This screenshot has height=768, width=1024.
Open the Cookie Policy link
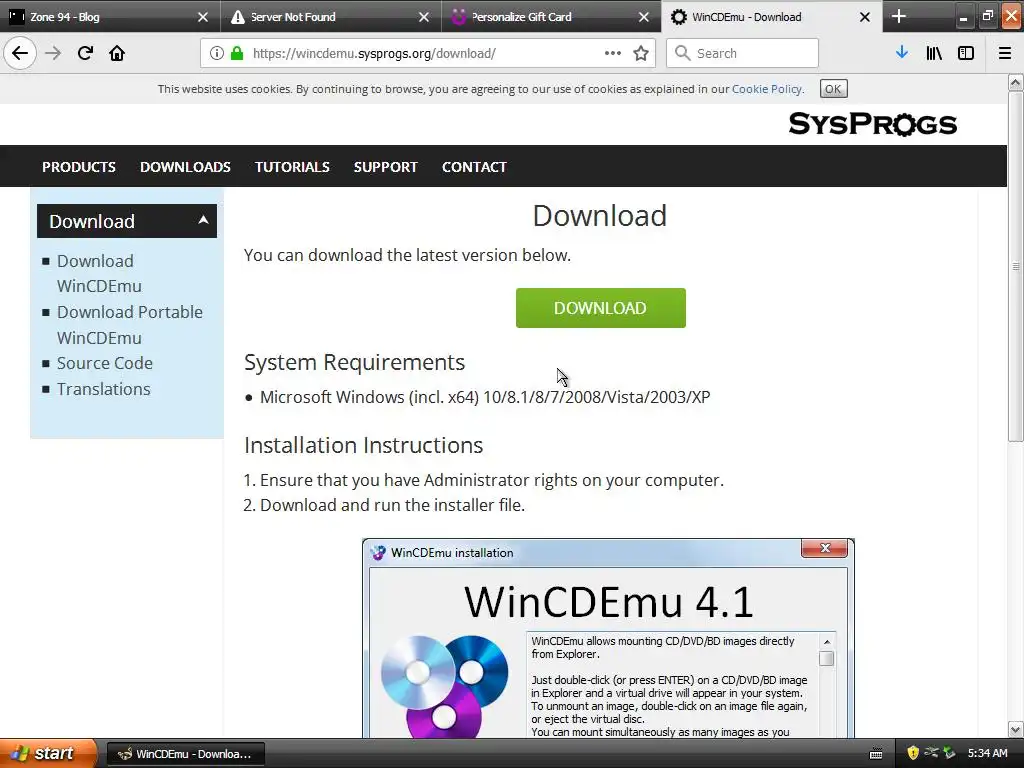tap(767, 89)
